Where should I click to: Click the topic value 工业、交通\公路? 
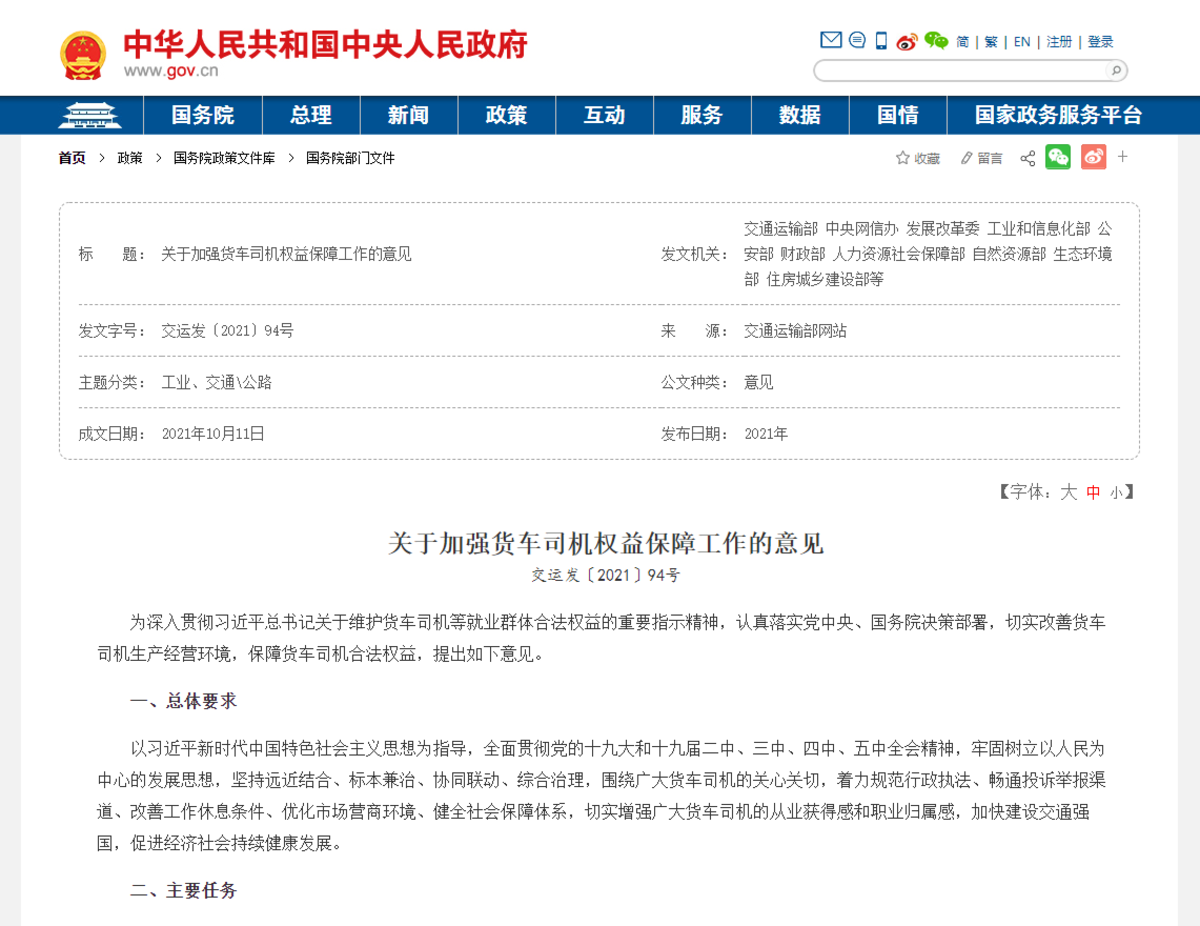pyautogui.click(x=216, y=382)
